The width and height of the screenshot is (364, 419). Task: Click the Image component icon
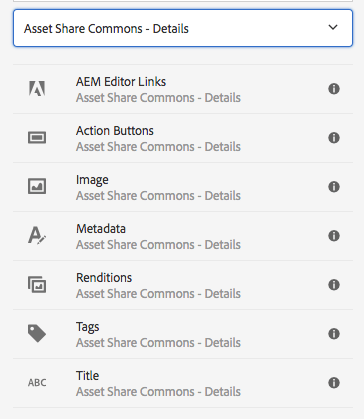click(37, 186)
